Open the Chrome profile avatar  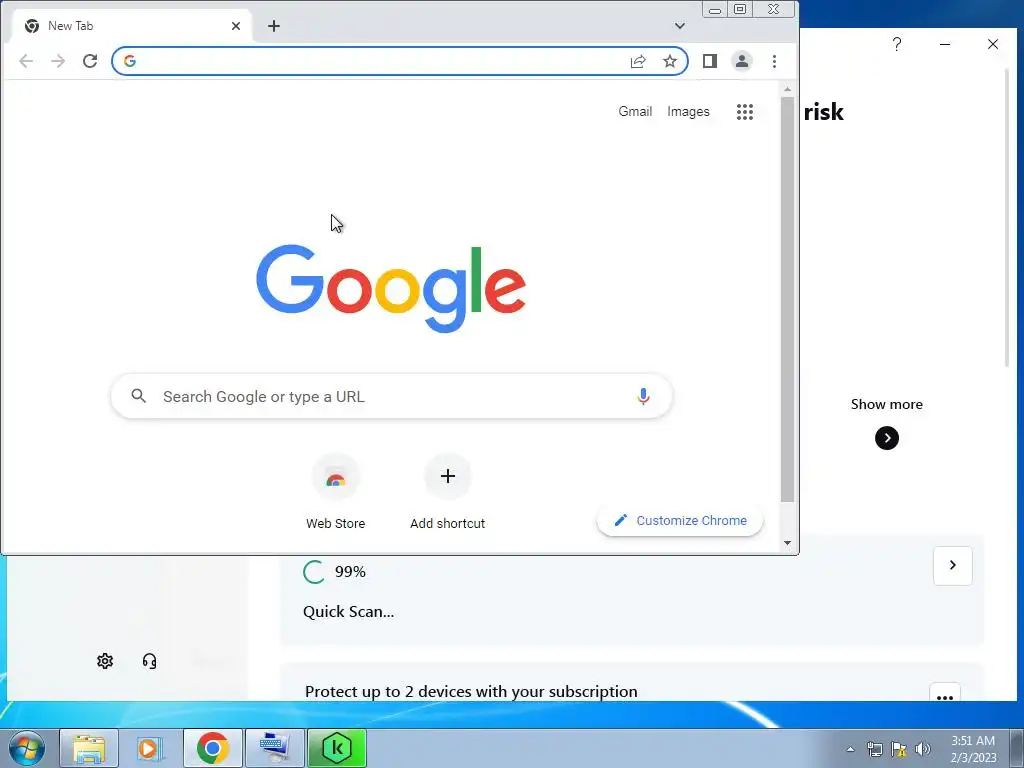[742, 61]
